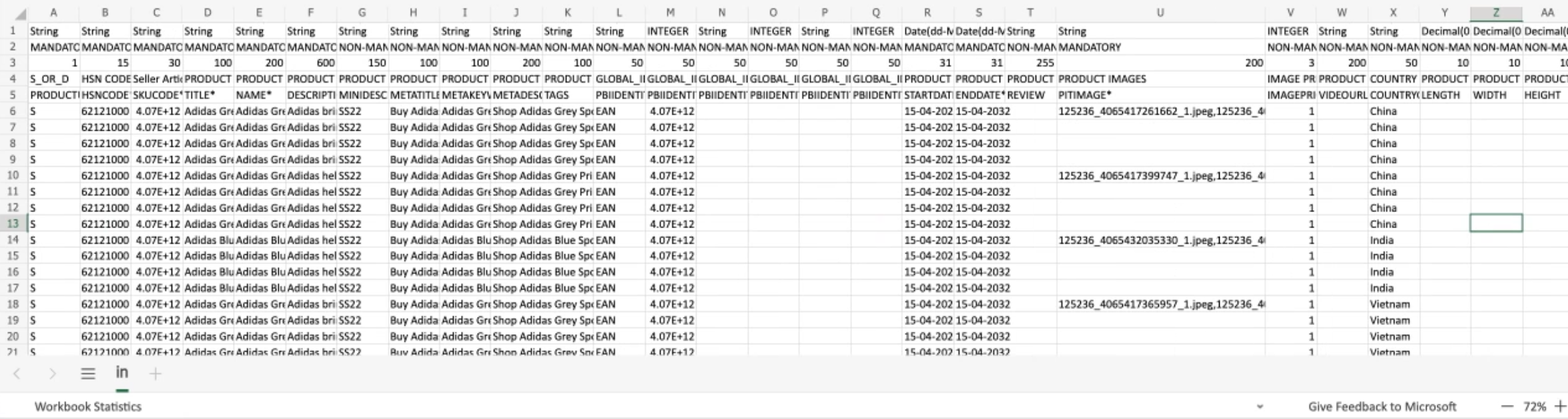
Task: Go to the next sheet with the right arrow
Action: coord(52,374)
